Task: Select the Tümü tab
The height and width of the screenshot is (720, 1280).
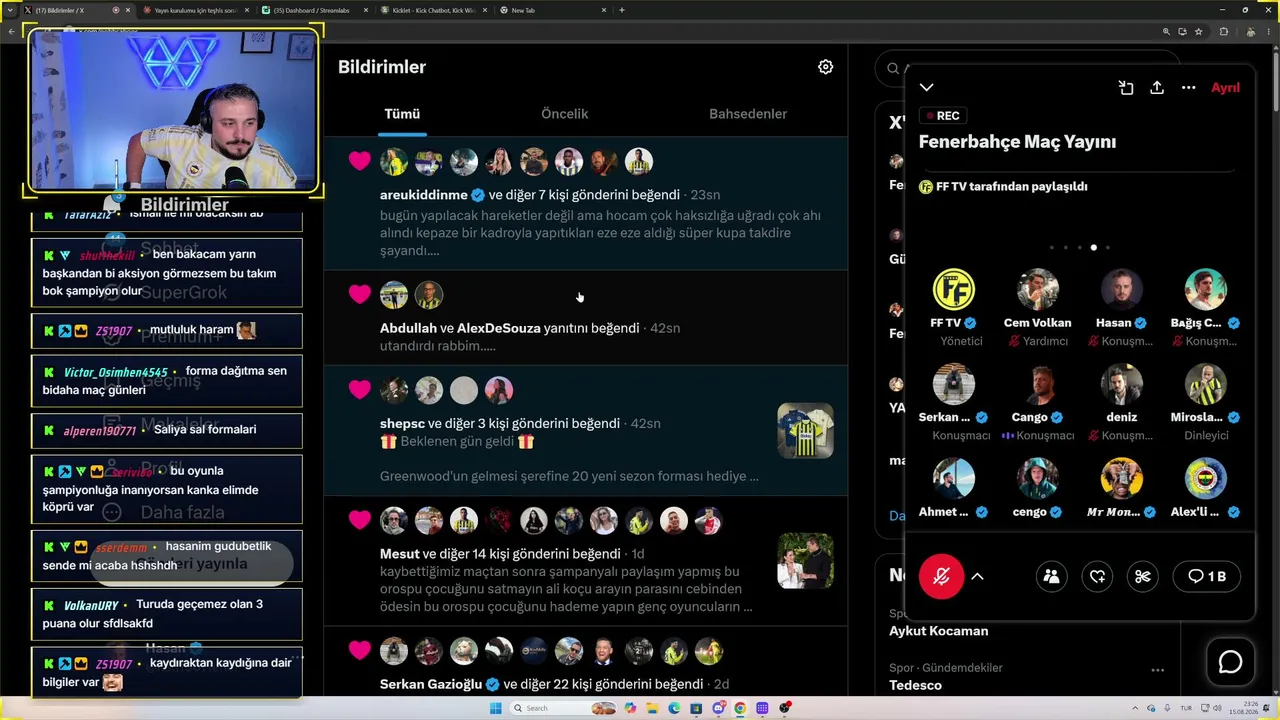Action: coord(402,114)
